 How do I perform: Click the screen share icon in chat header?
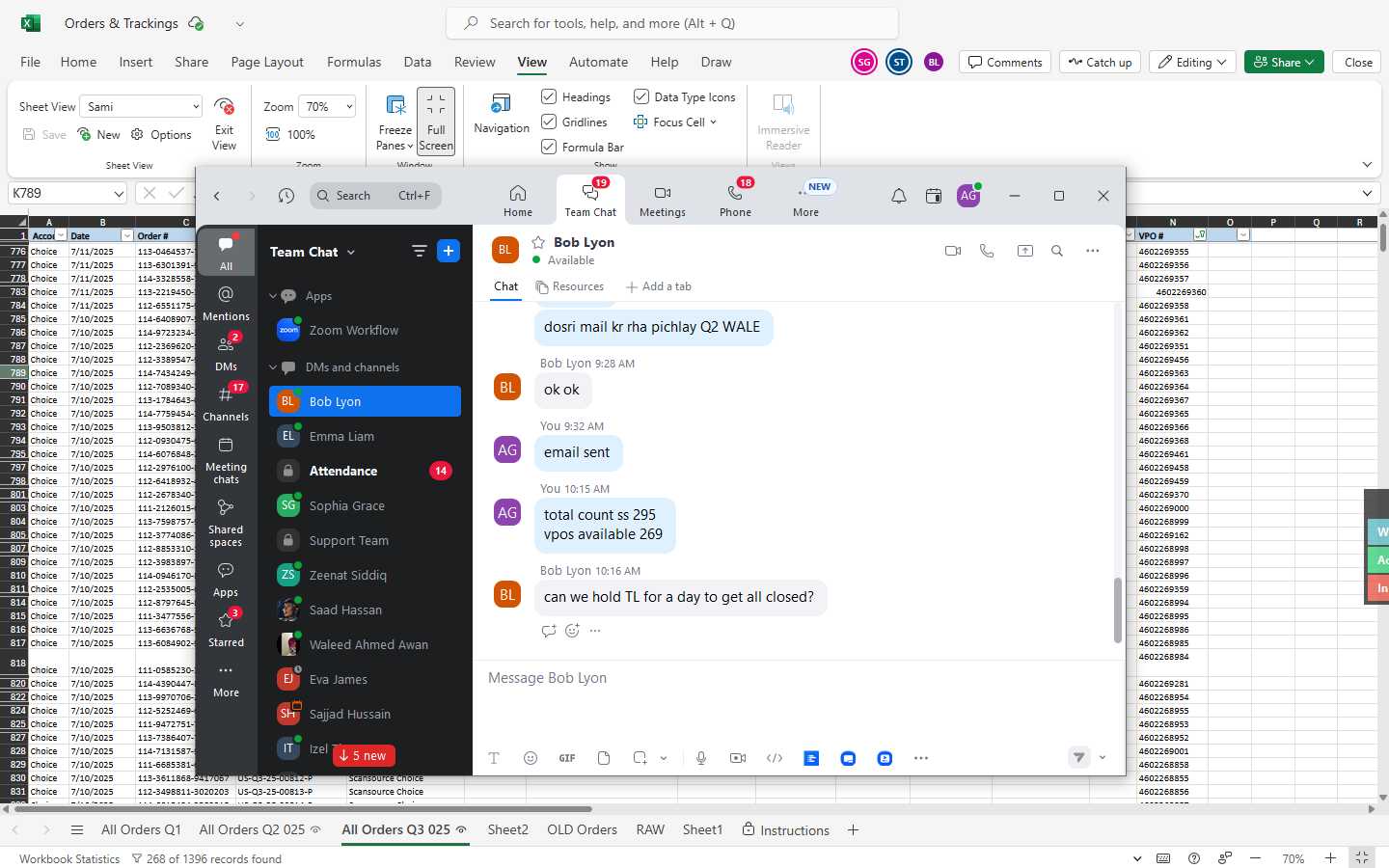[1024, 251]
